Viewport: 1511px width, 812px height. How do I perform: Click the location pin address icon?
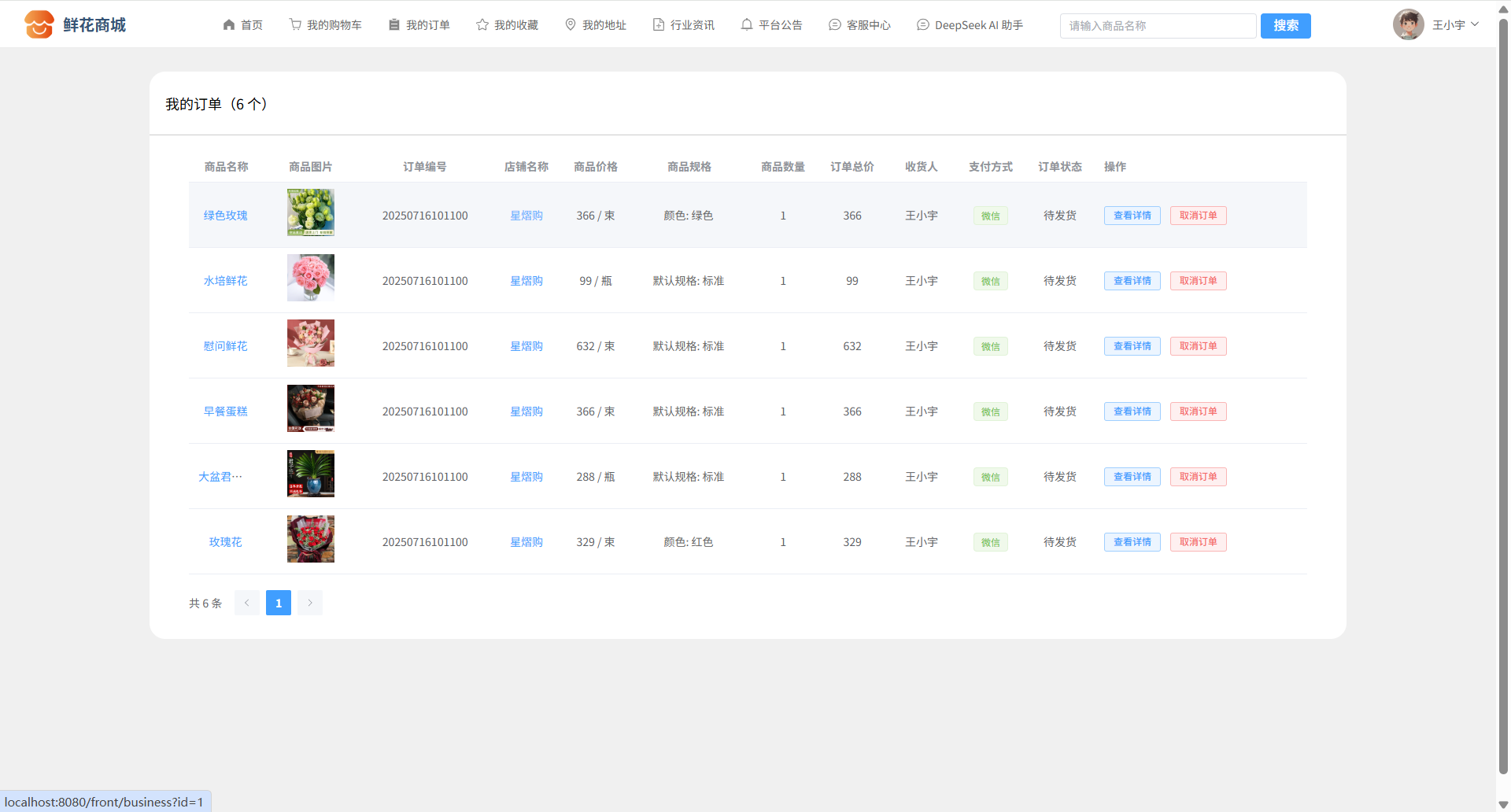(571, 25)
